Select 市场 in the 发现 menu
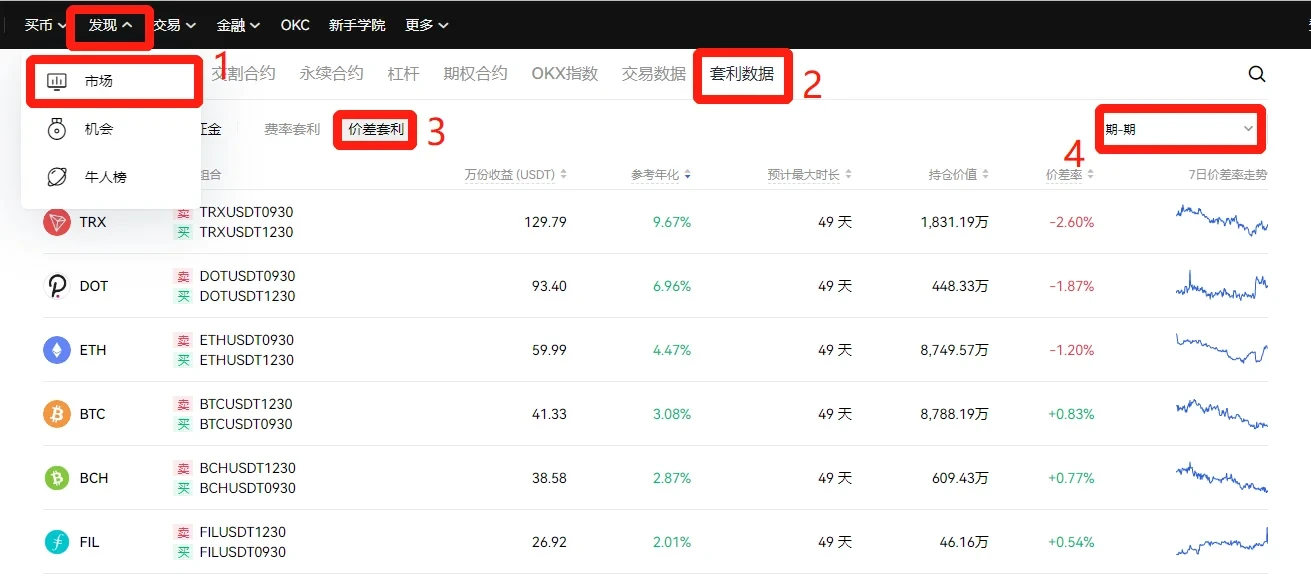1311x584 pixels. [x=99, y=81]
